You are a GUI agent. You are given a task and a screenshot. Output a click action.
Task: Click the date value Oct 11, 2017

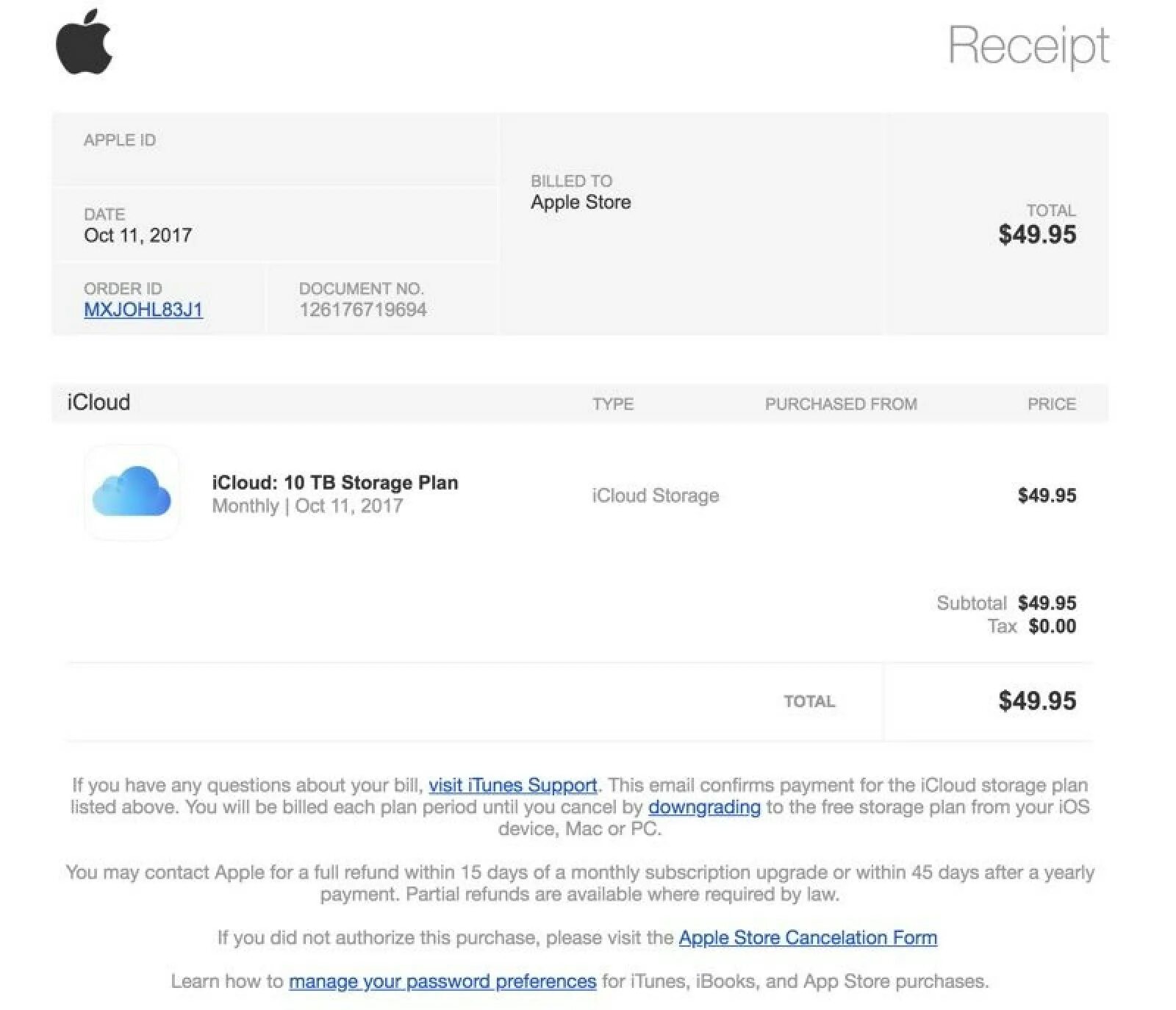click(x=138, y=235)
